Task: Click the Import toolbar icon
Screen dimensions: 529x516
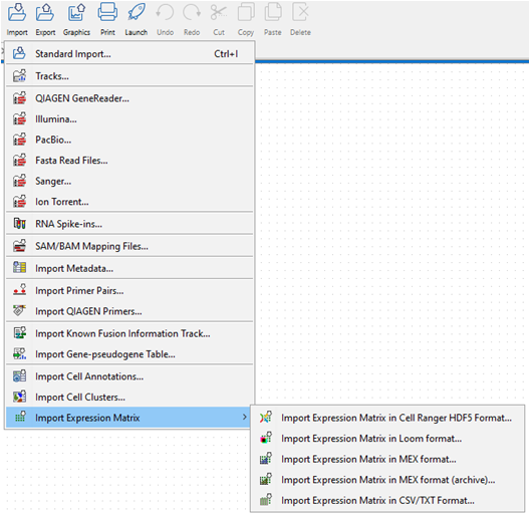Action: 17,12
